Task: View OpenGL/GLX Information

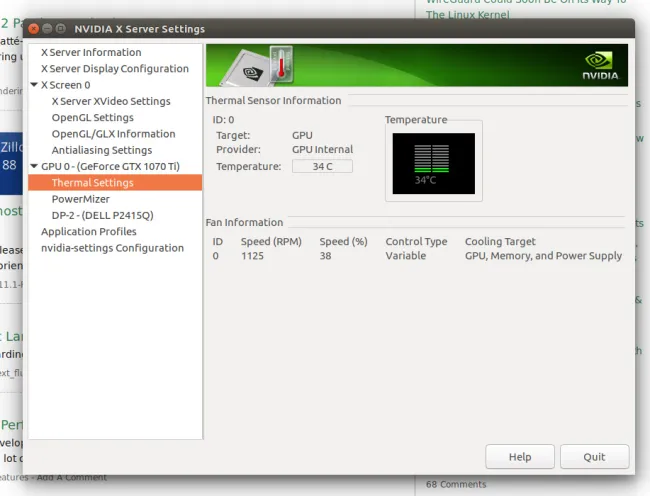Action: [x=113, y=134]
